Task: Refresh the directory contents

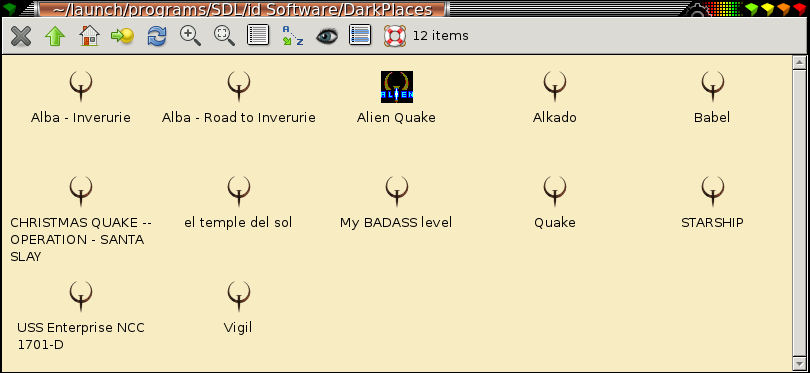Action: [x=157, y=36]
